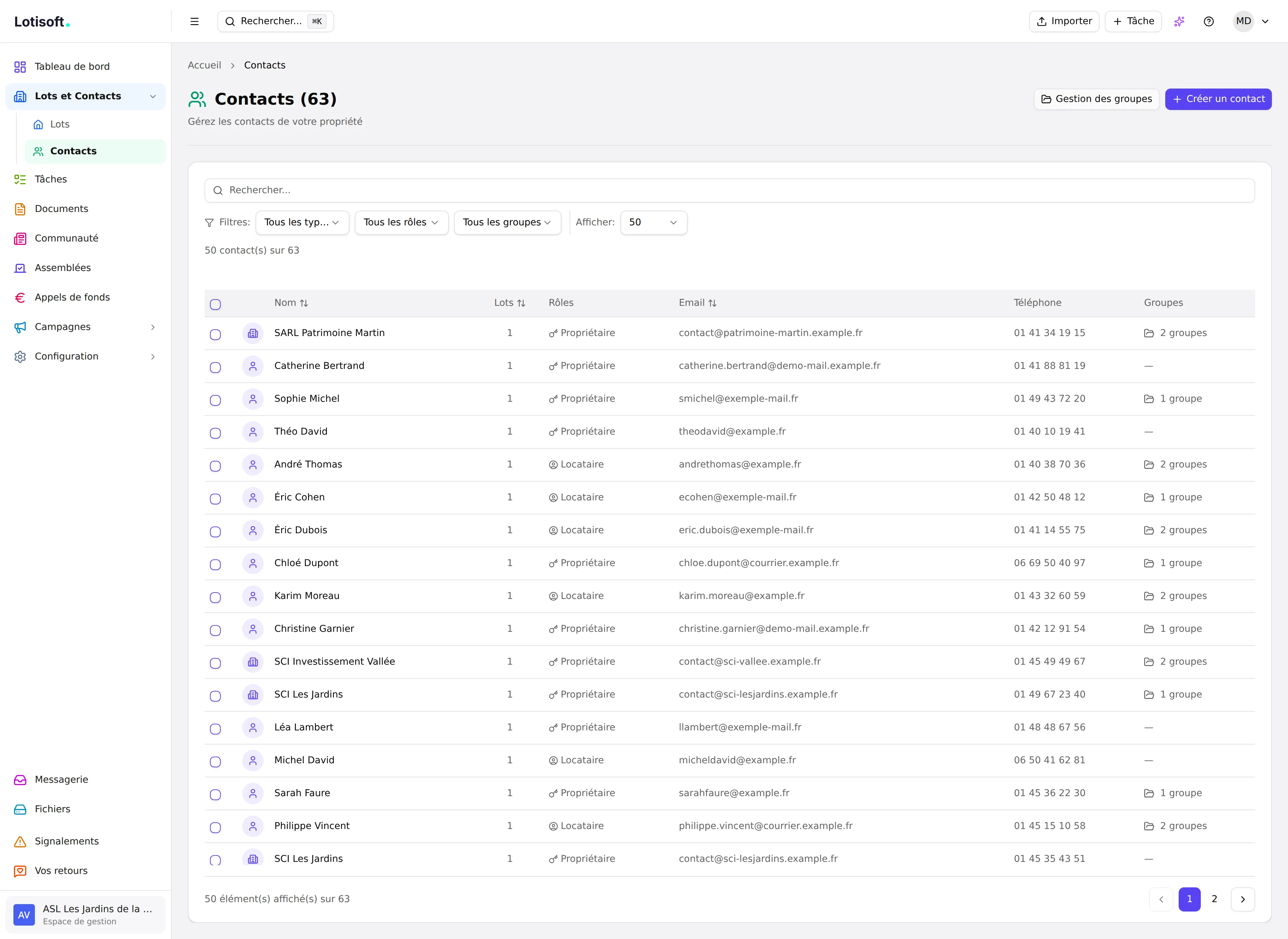Check the Philippe Vincent row checkbox
This screenshot has width=1288, height=939.
coord(215,828)
